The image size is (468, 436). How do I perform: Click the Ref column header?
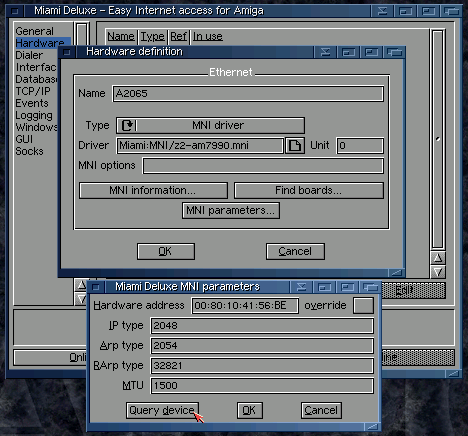[179, 36]
